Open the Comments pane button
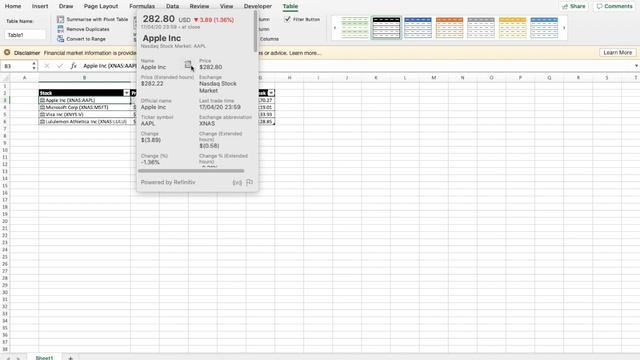The width and height of the screenshot is (640, 360). point(614,6)
